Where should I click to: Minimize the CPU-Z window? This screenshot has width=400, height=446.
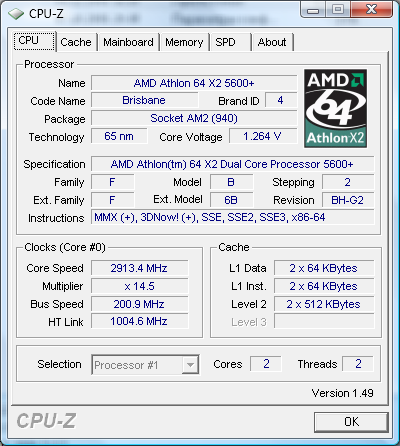point(313,9)
